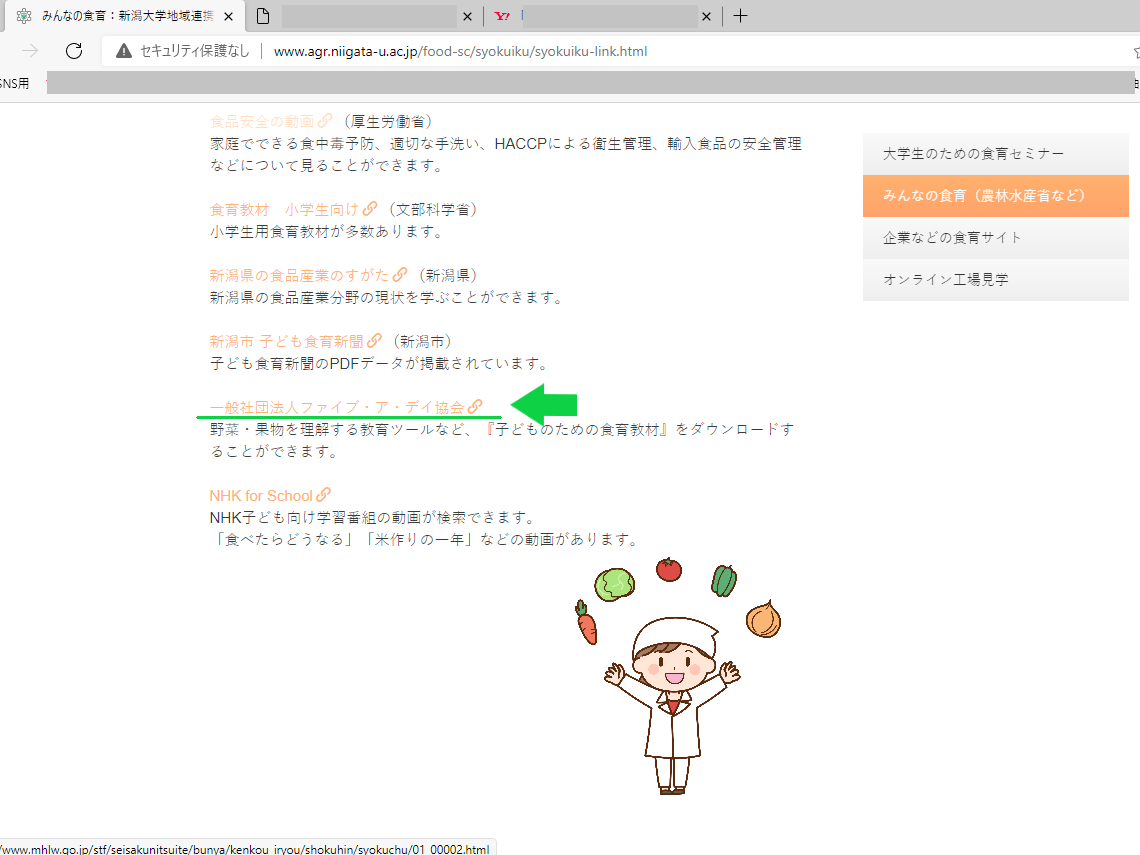Close the blank document tab

(x=467, y=16)
